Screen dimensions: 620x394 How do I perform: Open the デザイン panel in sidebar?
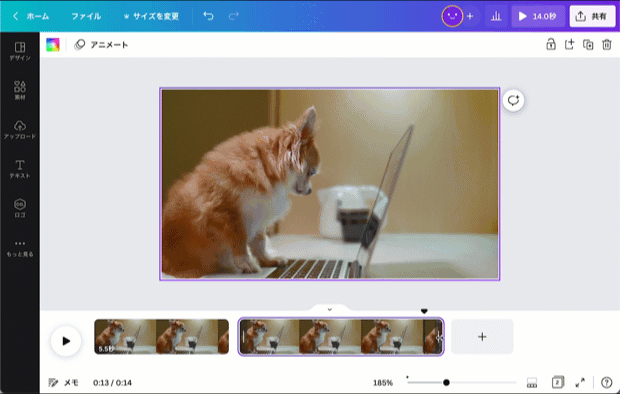20,51
